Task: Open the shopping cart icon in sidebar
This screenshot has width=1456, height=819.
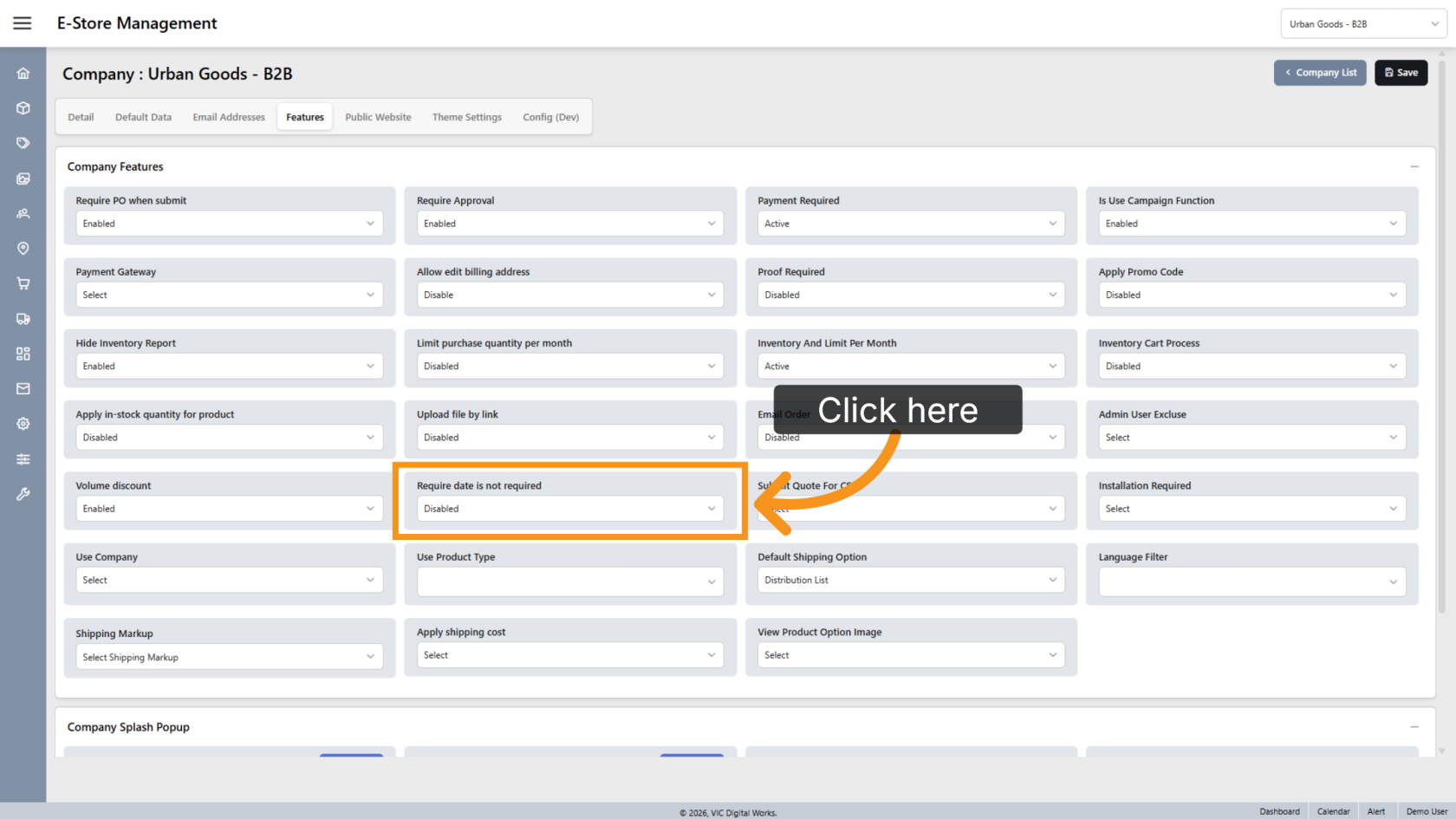Action: pyautogui.click(x=23, y=283)
